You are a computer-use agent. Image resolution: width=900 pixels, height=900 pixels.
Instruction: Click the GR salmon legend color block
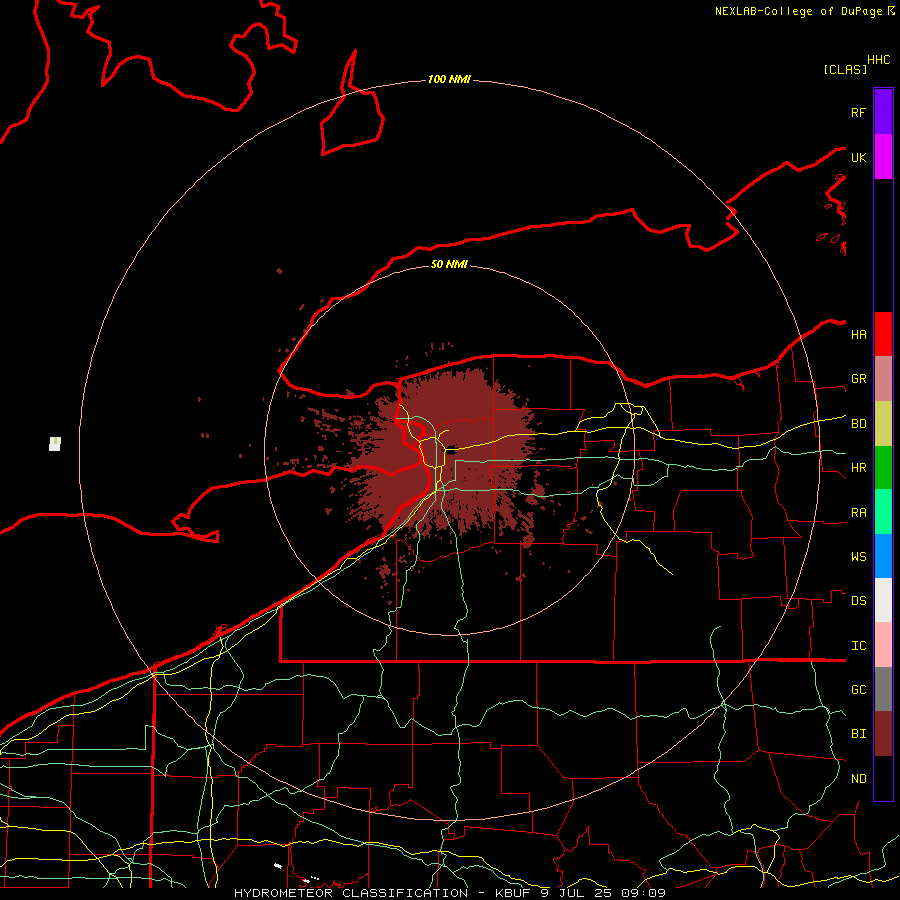point(883,379)
